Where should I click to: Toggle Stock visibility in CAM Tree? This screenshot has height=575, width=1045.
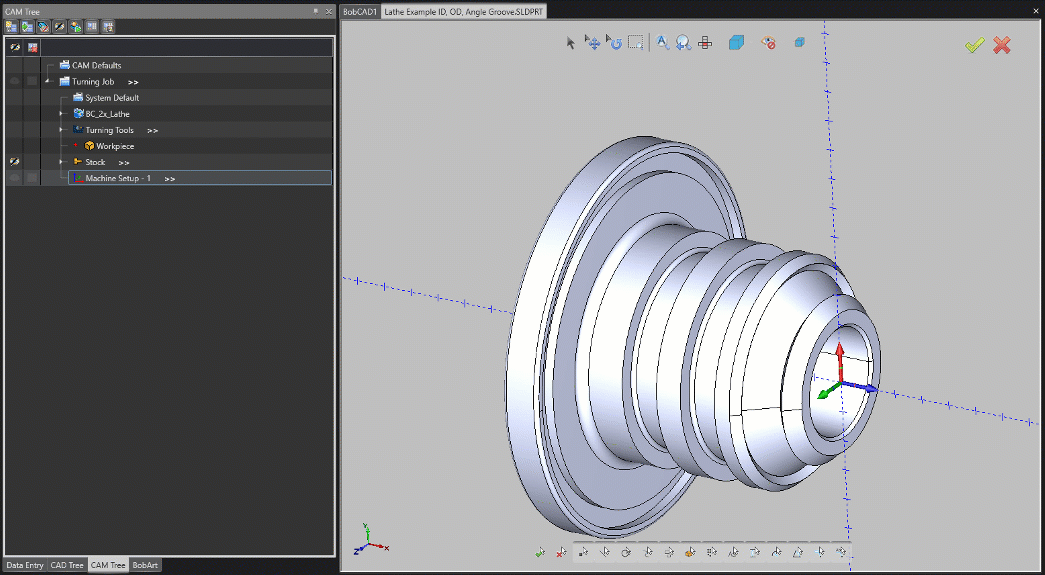(x=14, y=162)
